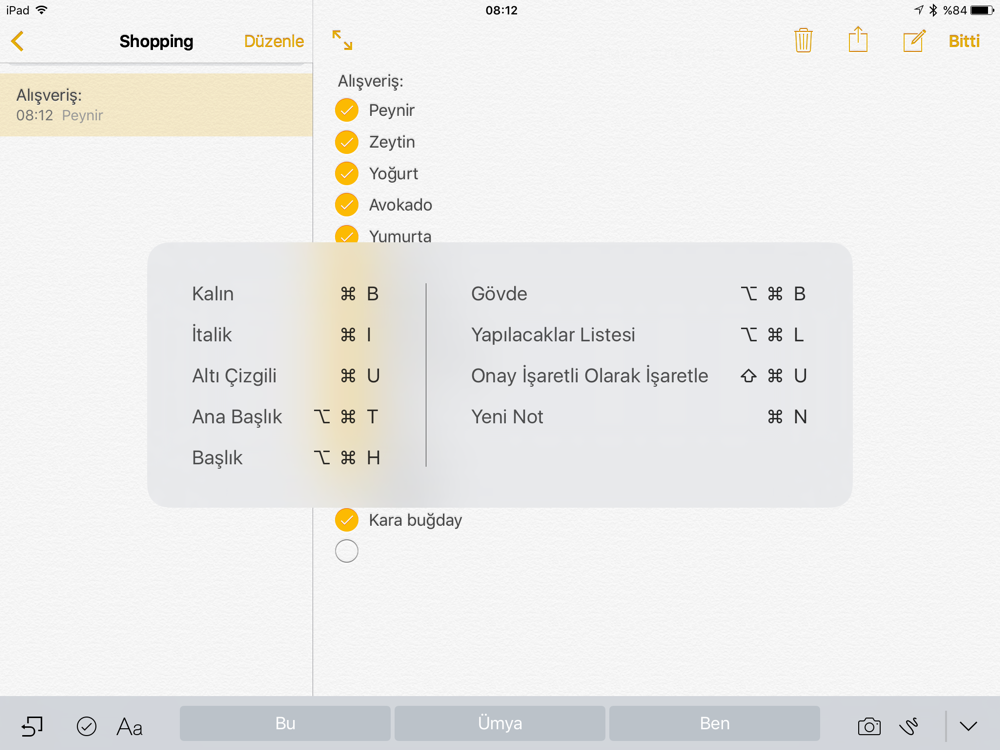This screenshot has width=1000, height=750.
Task: Tap the undo/paste icon in keyboard bar
Action: [32, 727]
